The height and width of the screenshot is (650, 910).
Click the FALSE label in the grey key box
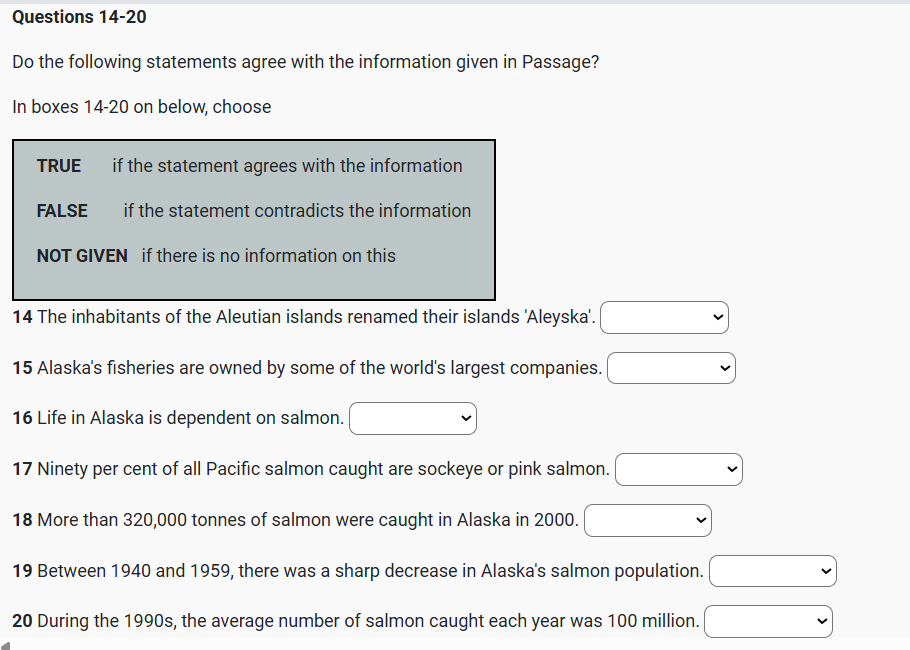tap(62, 211)
